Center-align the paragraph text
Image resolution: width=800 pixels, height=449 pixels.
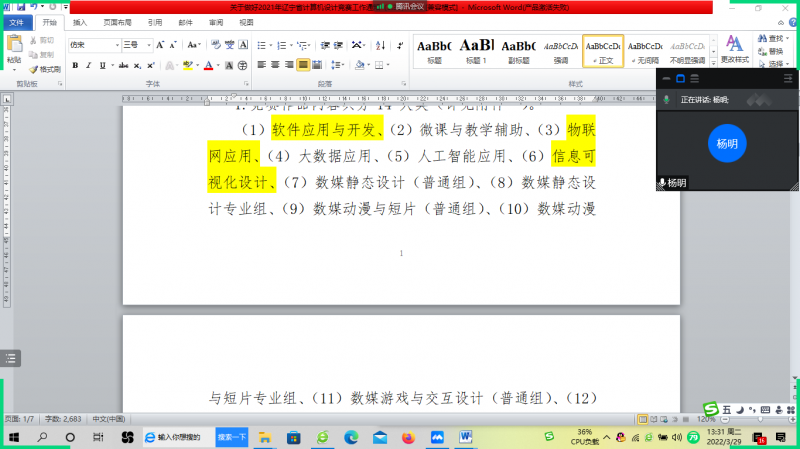pos(275,65)
